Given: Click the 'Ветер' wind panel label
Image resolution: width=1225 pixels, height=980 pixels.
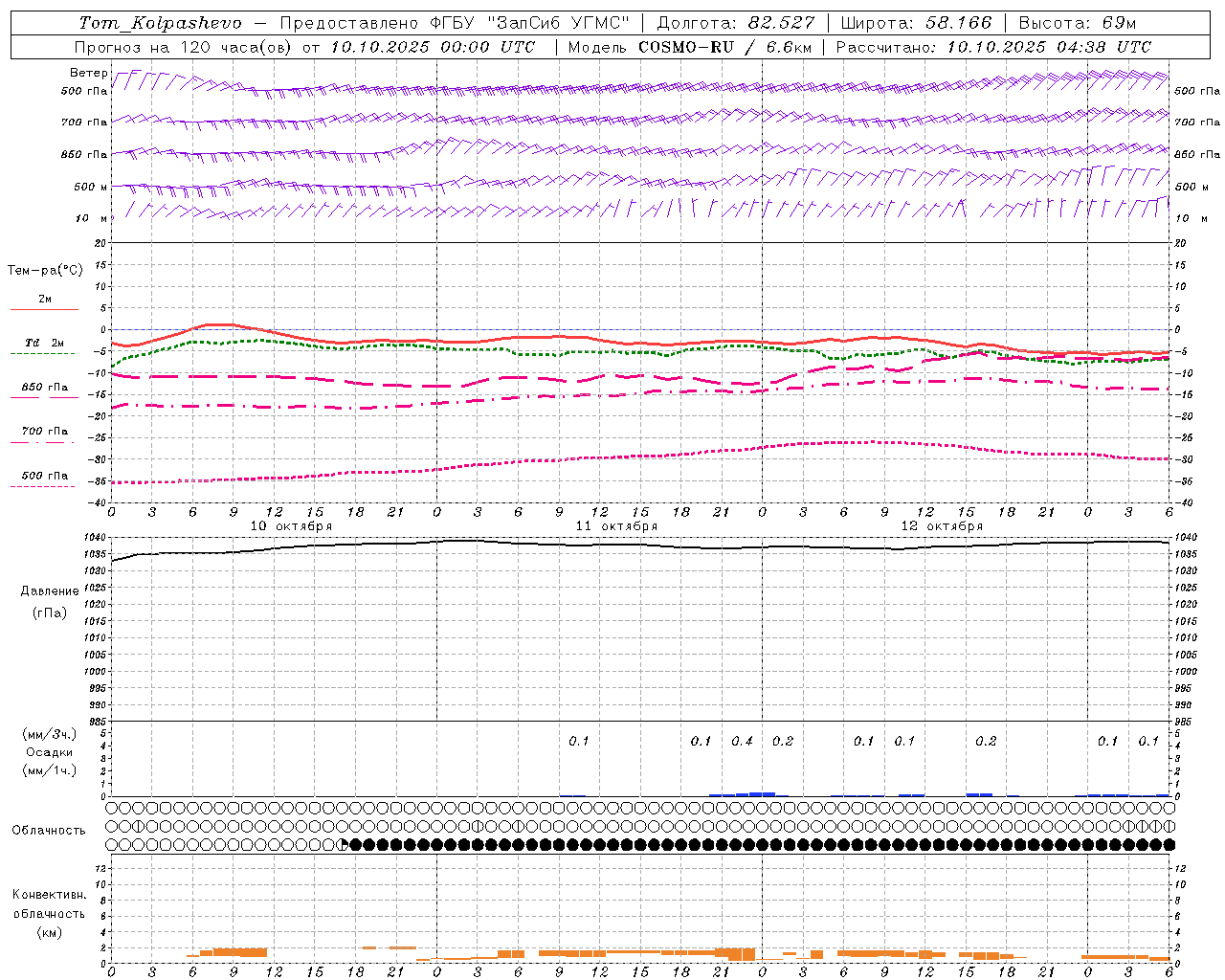Looking at the screenshot, I should point(88,73).
